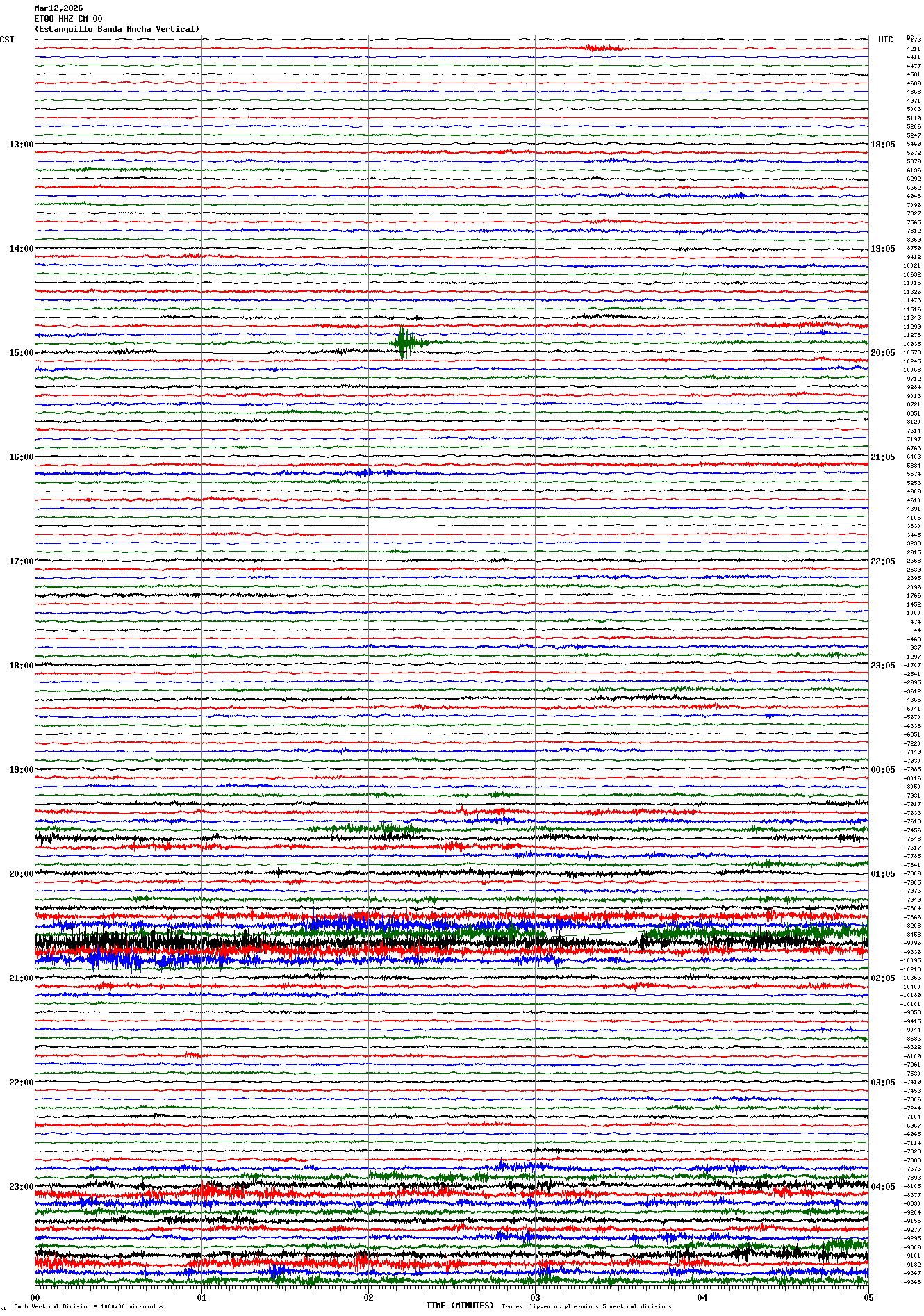The height and width of the screenshot is (1316, 924).
Task: Click the 00:05 UTC time label
Action: (882, 770)
